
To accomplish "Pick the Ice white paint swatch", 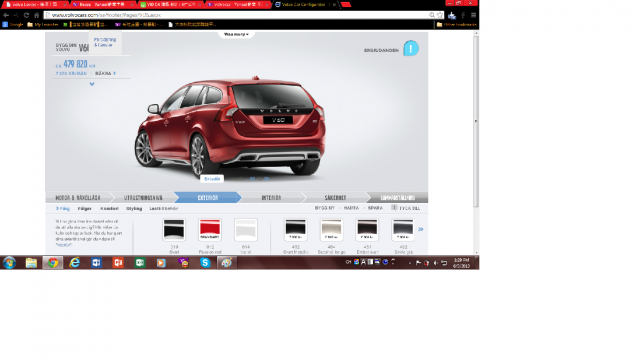I will (246, 230).
